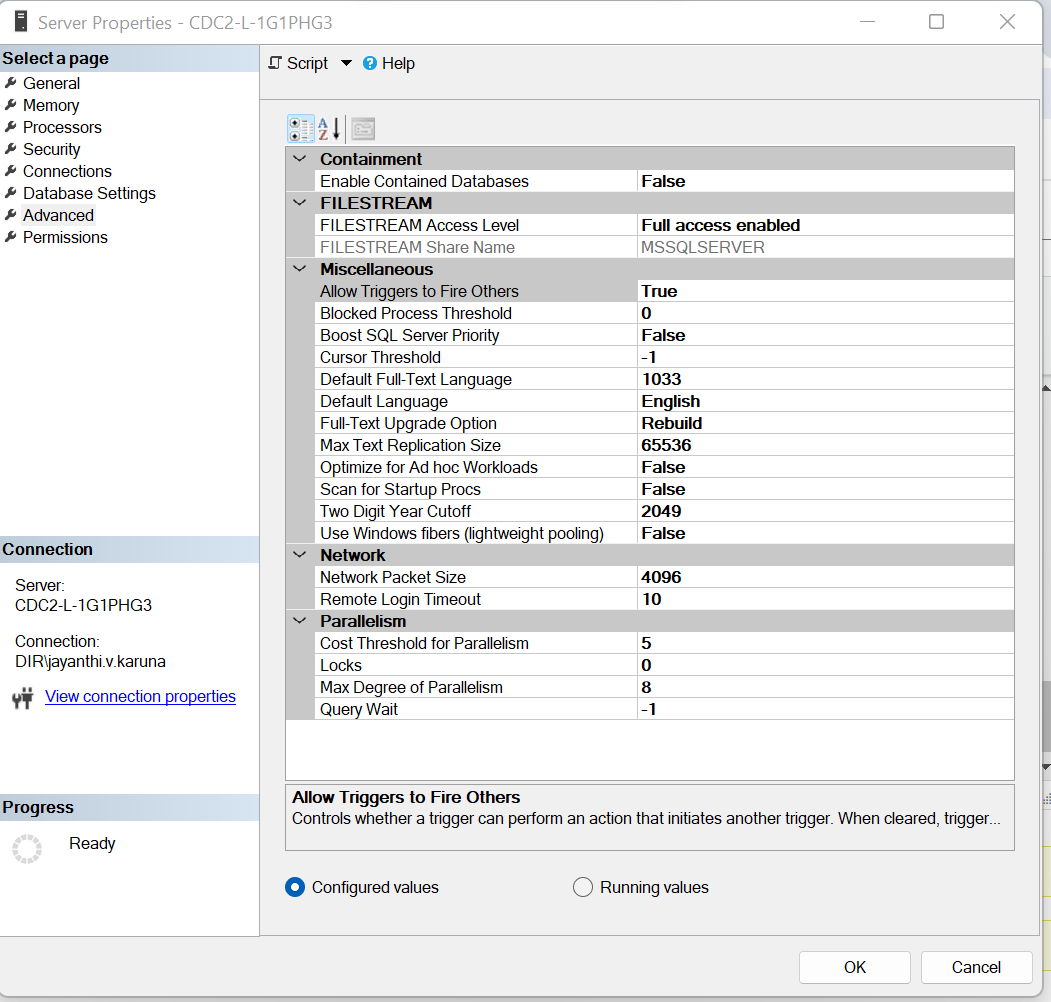Collapse the FILESTREAM category
Viewport: 1051px width, 1002px height.
point(300,202)
